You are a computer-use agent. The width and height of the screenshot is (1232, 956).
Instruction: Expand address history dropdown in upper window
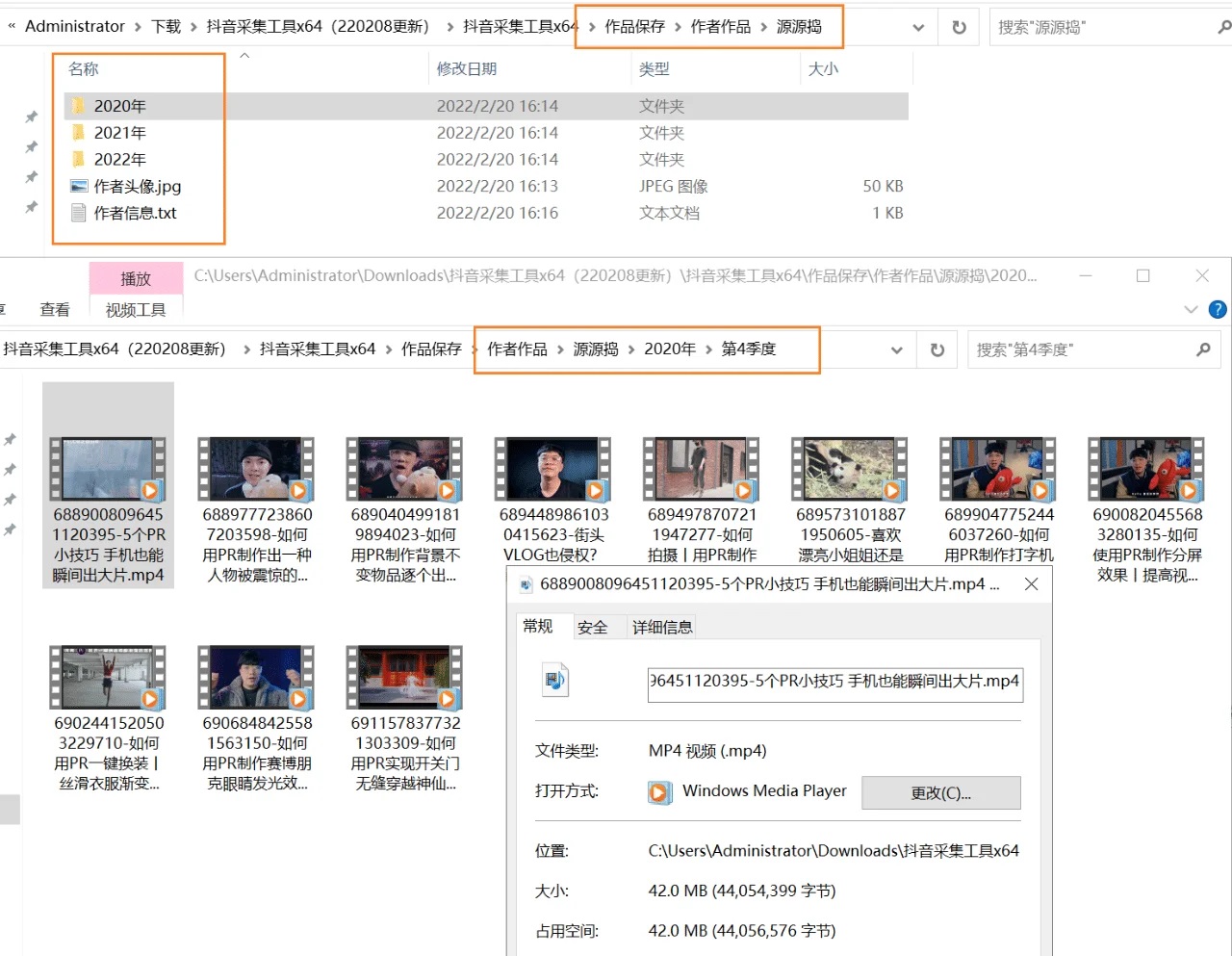coord(918,27)
